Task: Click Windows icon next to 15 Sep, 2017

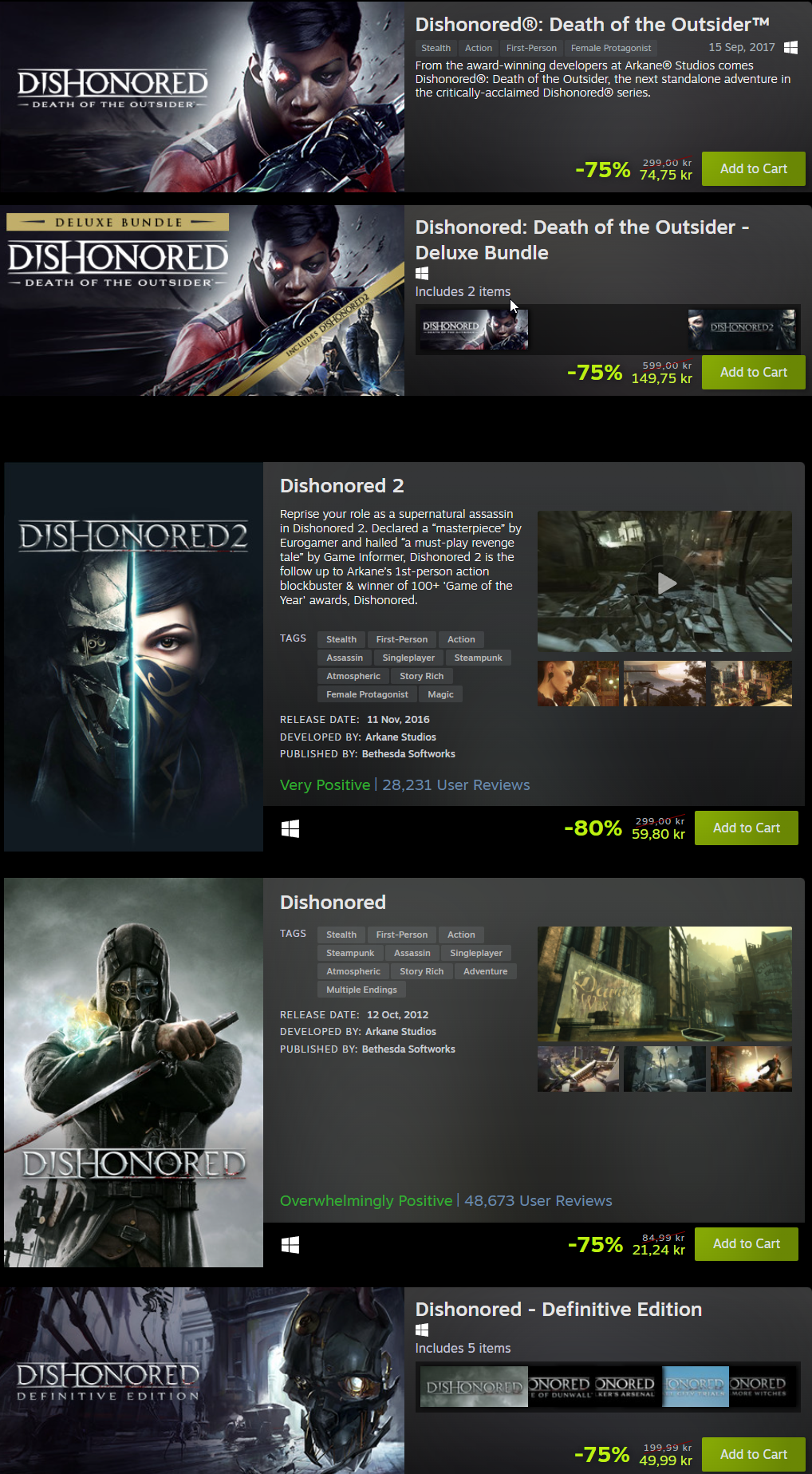Action: point(790,47)
